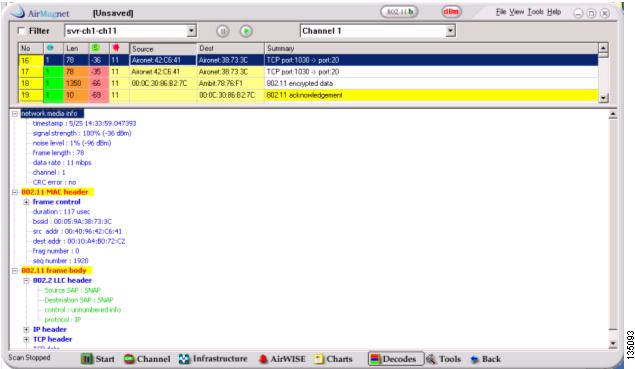Open the Charts screen
635x369 pixels.
click(332, 359)
